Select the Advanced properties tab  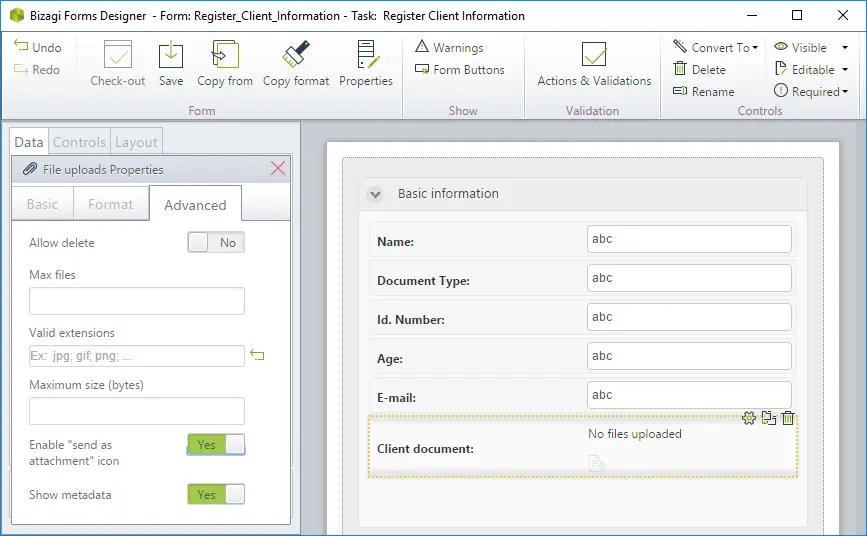coord(195,204)
